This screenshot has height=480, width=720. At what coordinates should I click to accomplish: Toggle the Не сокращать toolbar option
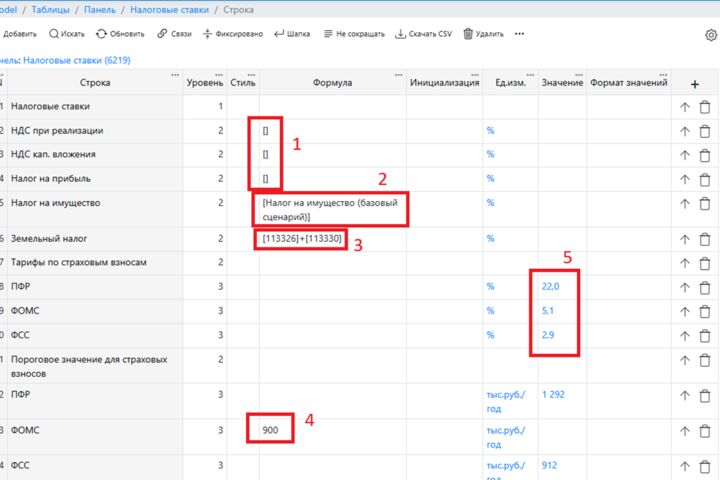point(354,34)
